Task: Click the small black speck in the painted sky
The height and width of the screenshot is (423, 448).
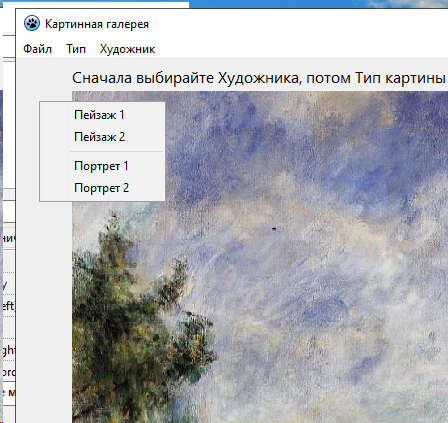Action: pos(274,229)
